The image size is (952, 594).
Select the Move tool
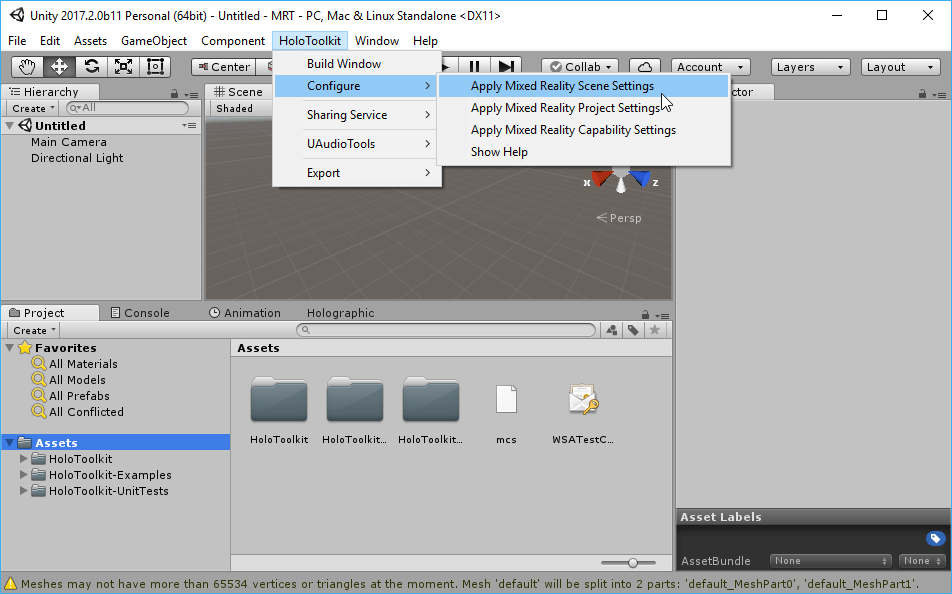click(x=59, y=66)
